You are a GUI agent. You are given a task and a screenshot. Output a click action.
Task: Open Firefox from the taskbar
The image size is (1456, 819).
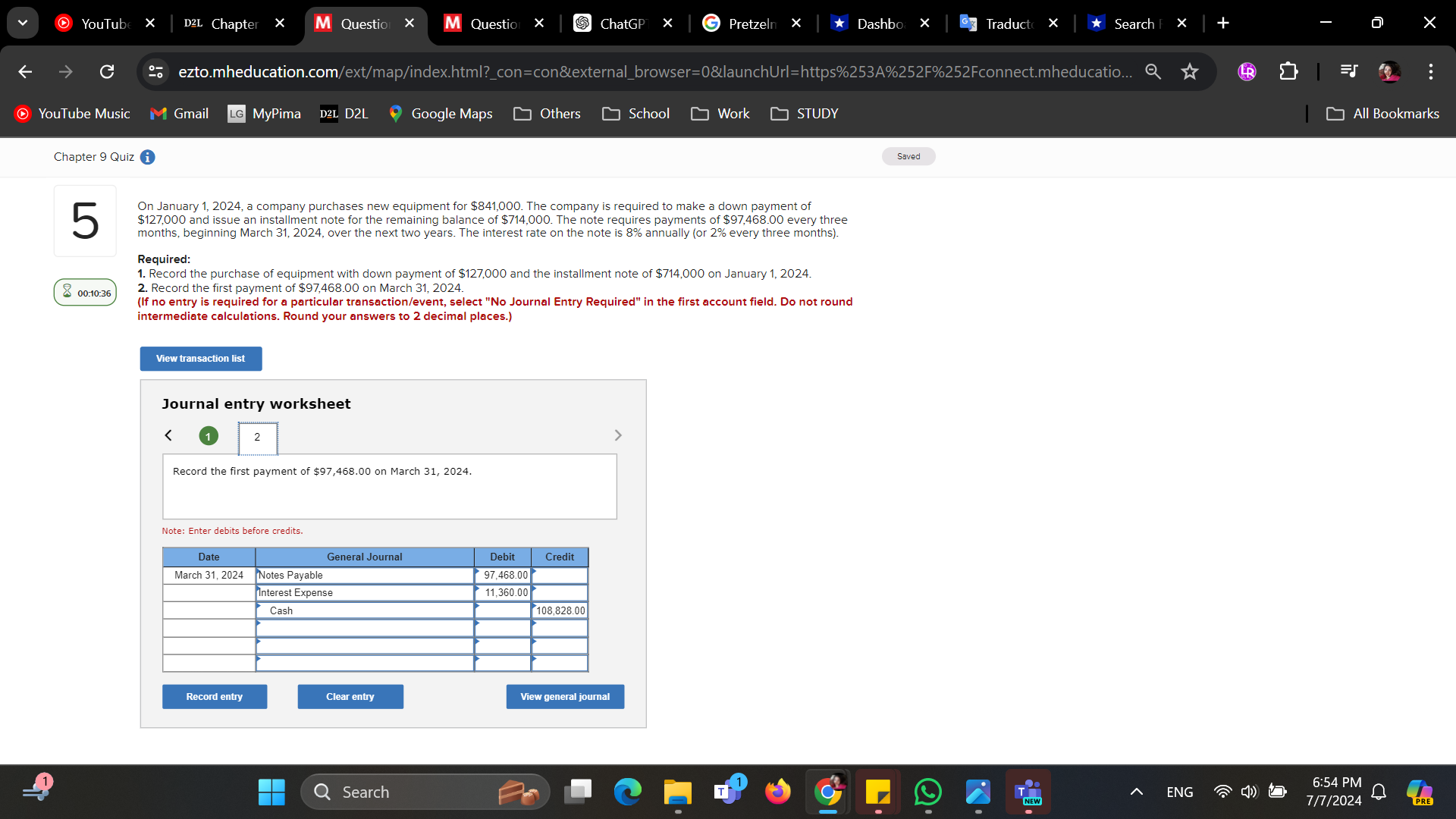(x=777, y=791)
